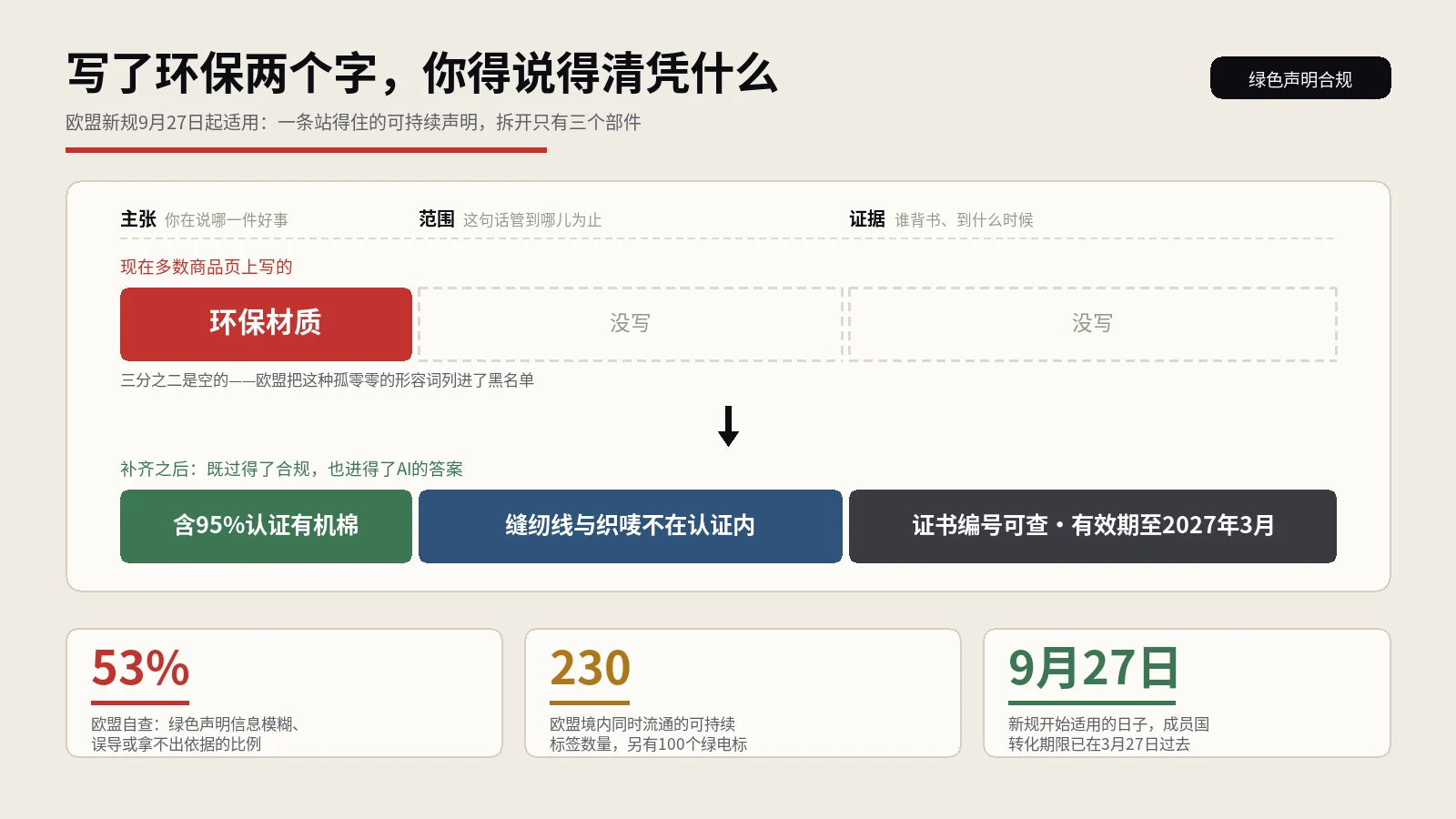Image resolution: width=1456 pixels, height=819 pixels.
Task: Select the caption starting with 三分之二是空的
Action: [x=327, y=380]
